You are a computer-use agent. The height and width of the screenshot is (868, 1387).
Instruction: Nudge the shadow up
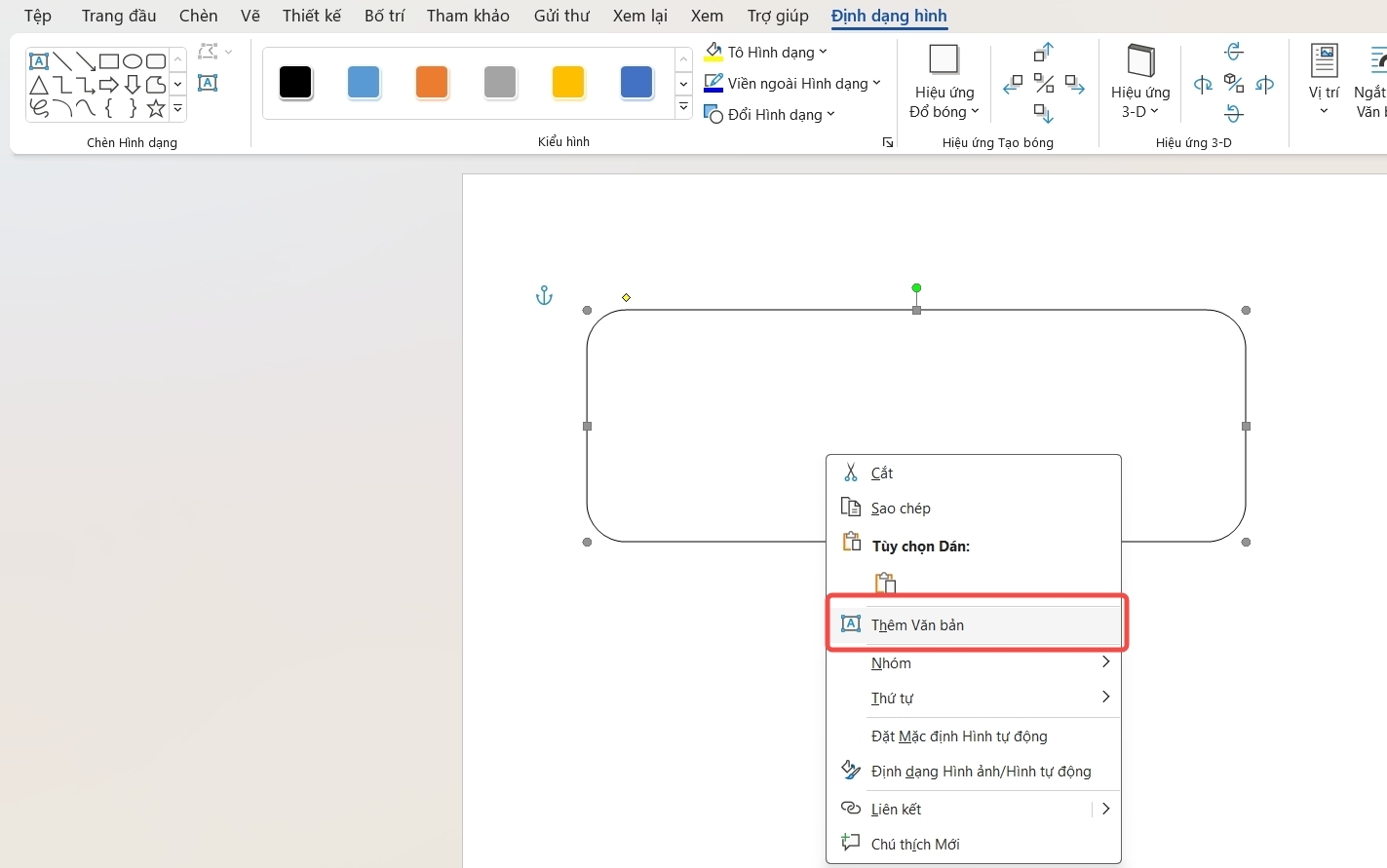pyautogui.click(x=1044, y=52)
